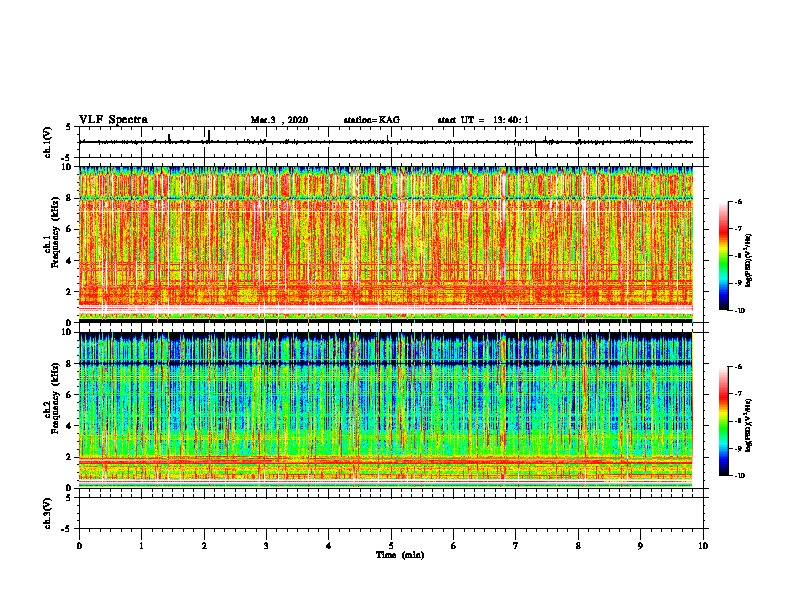Click time axis tick label "8"

tap(578, 546)
